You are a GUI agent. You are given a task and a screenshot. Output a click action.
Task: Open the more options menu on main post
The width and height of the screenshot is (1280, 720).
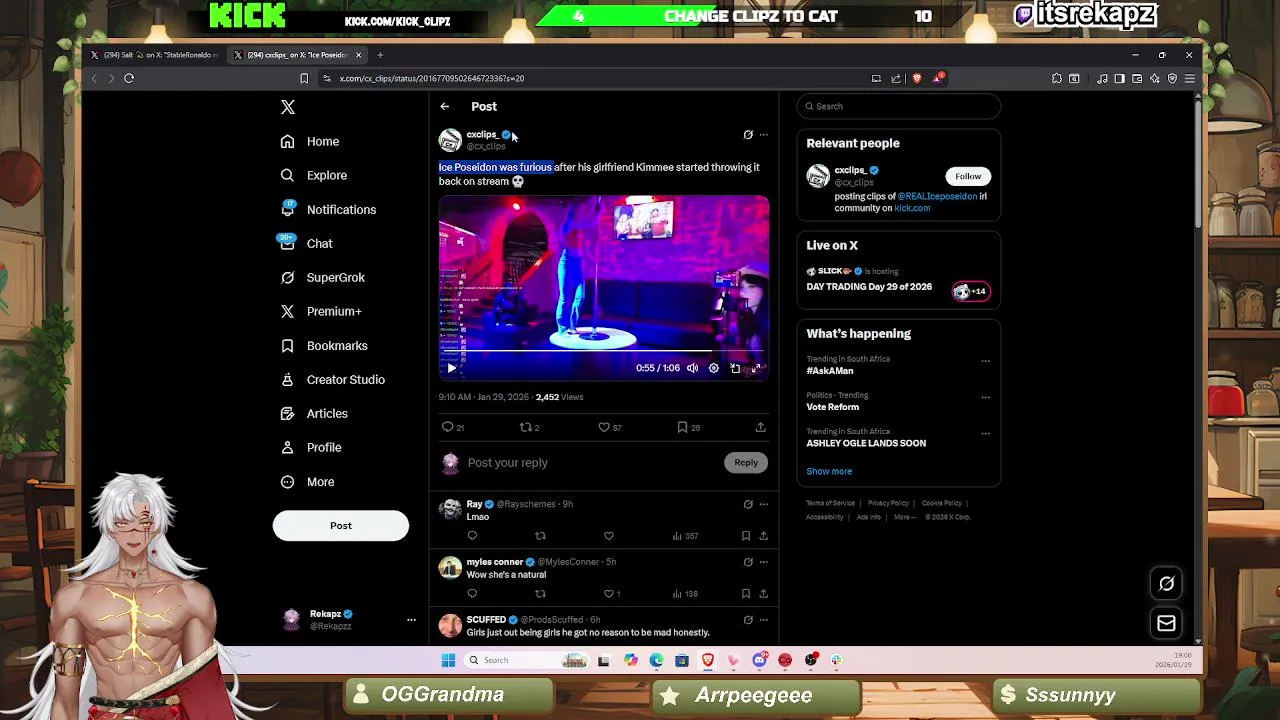tap(764, 135)
